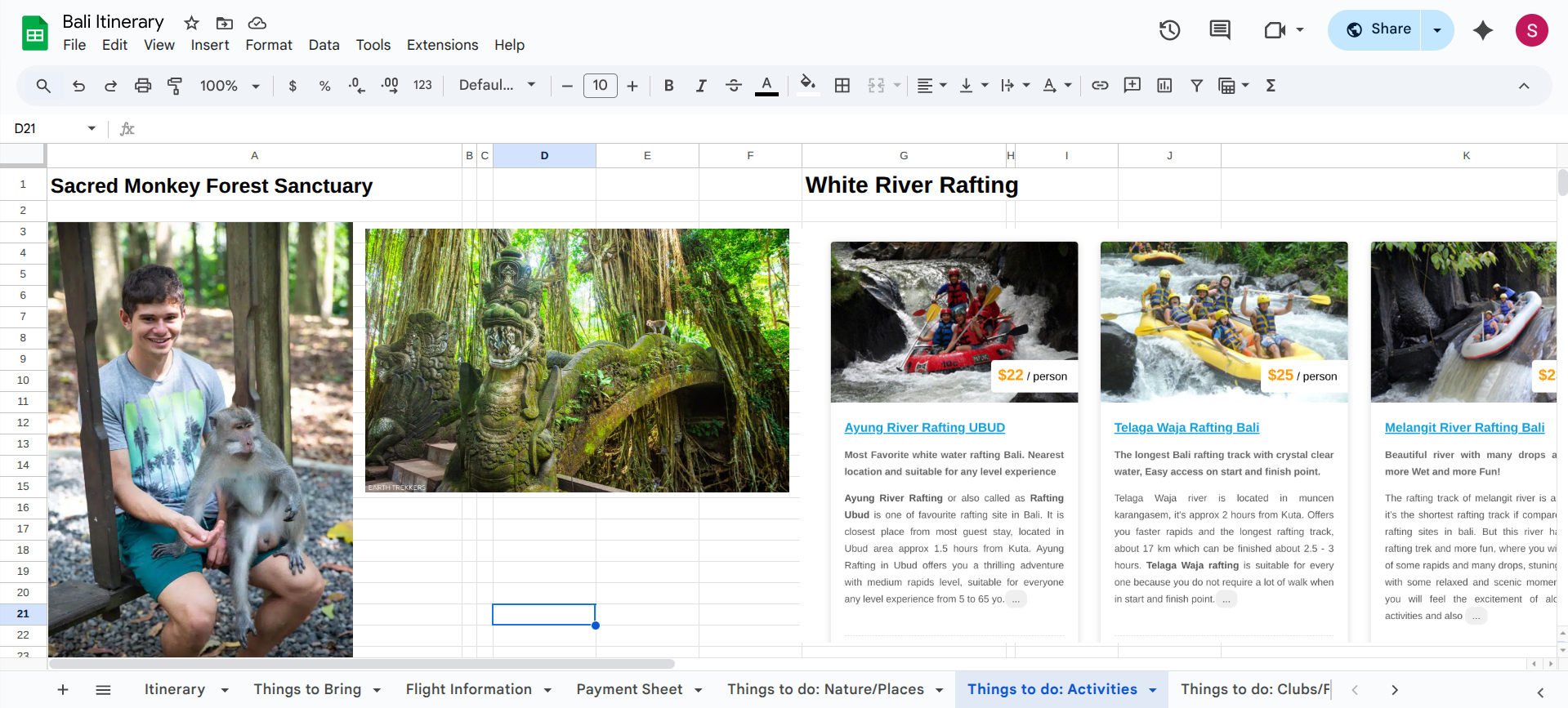Switch to the Itinerary sheet tab
This screenshot has width=1568, height=708.
(x=175, y=689)
